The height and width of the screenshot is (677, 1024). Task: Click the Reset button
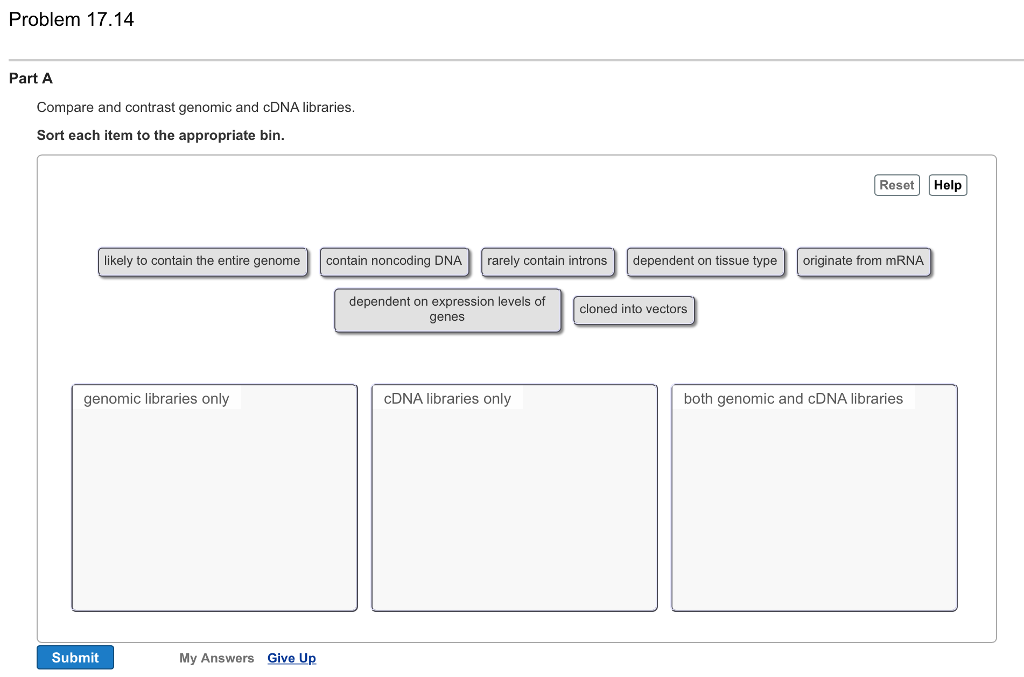[x=896, y=184]
